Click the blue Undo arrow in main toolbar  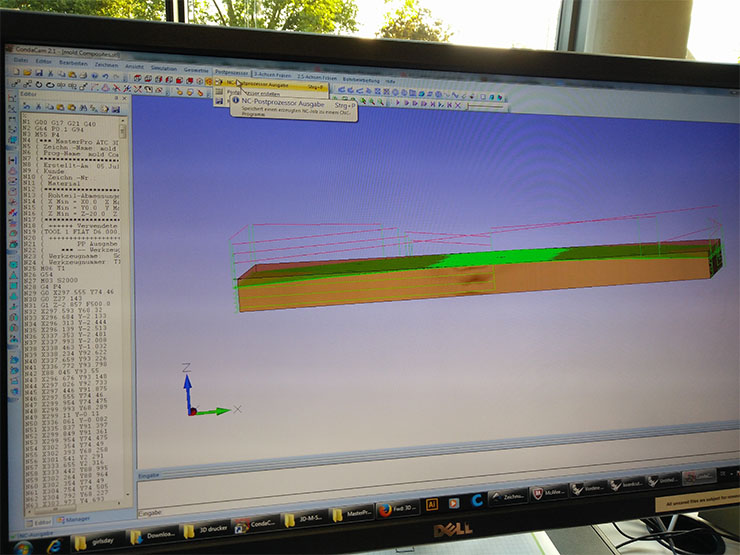(x=105, y=76)
